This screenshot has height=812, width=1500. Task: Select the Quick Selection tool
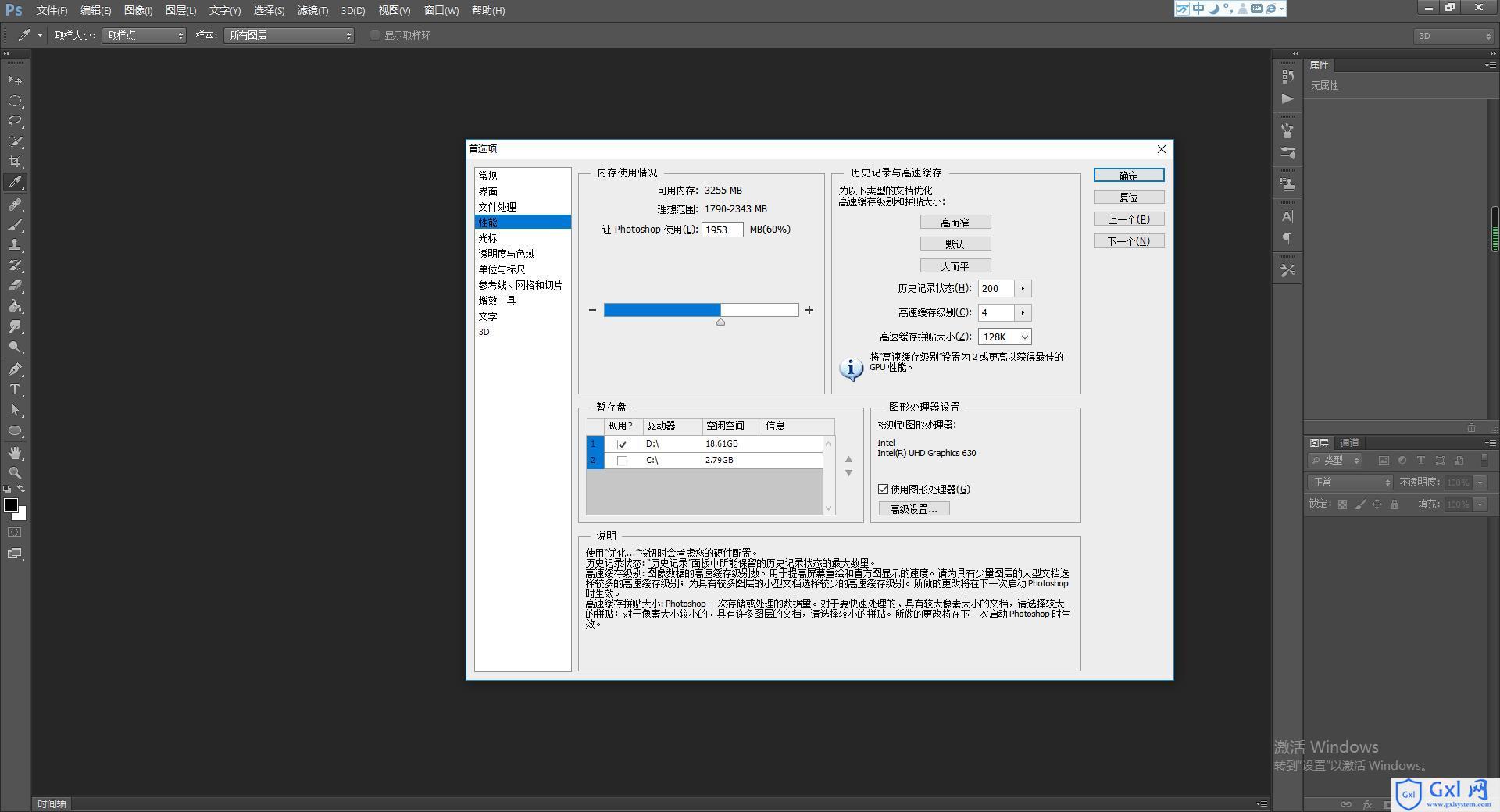pos(15,141)
